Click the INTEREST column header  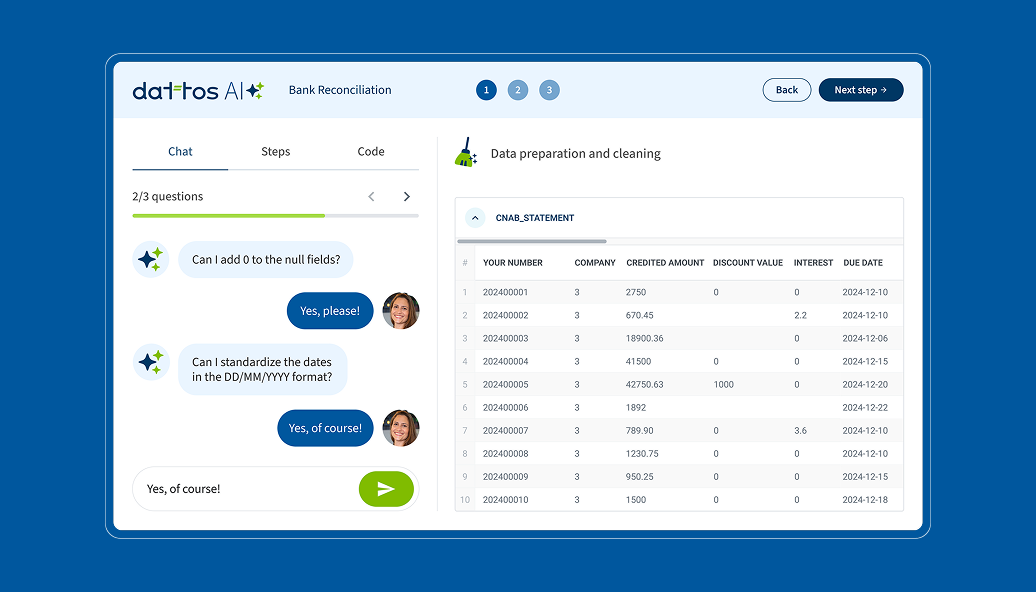coord(813,263)
